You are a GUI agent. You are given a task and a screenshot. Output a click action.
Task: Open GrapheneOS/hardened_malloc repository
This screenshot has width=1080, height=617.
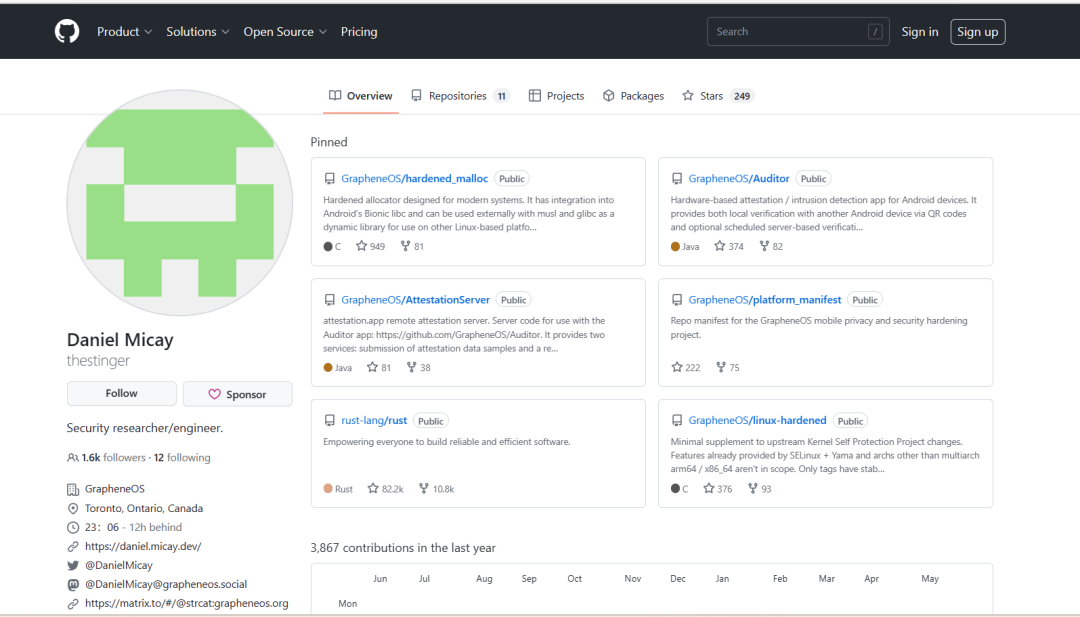(x=415, y=178)
